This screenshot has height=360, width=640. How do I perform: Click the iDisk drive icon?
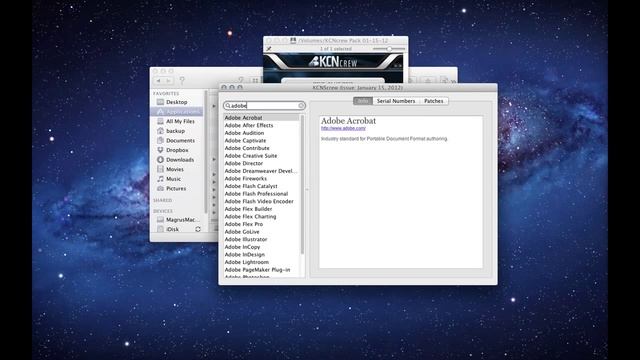pyautogui.click(x=160, y=229)
